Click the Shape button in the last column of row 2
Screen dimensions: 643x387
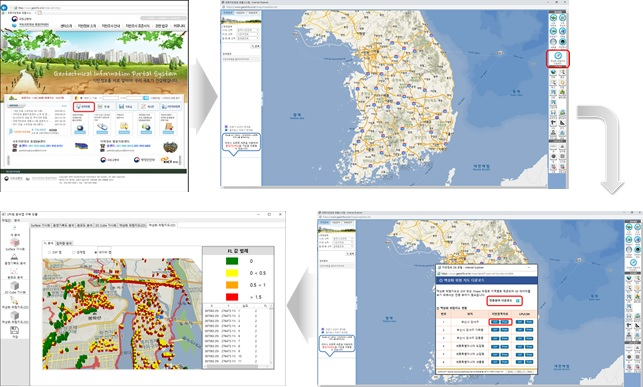point(529,330)
